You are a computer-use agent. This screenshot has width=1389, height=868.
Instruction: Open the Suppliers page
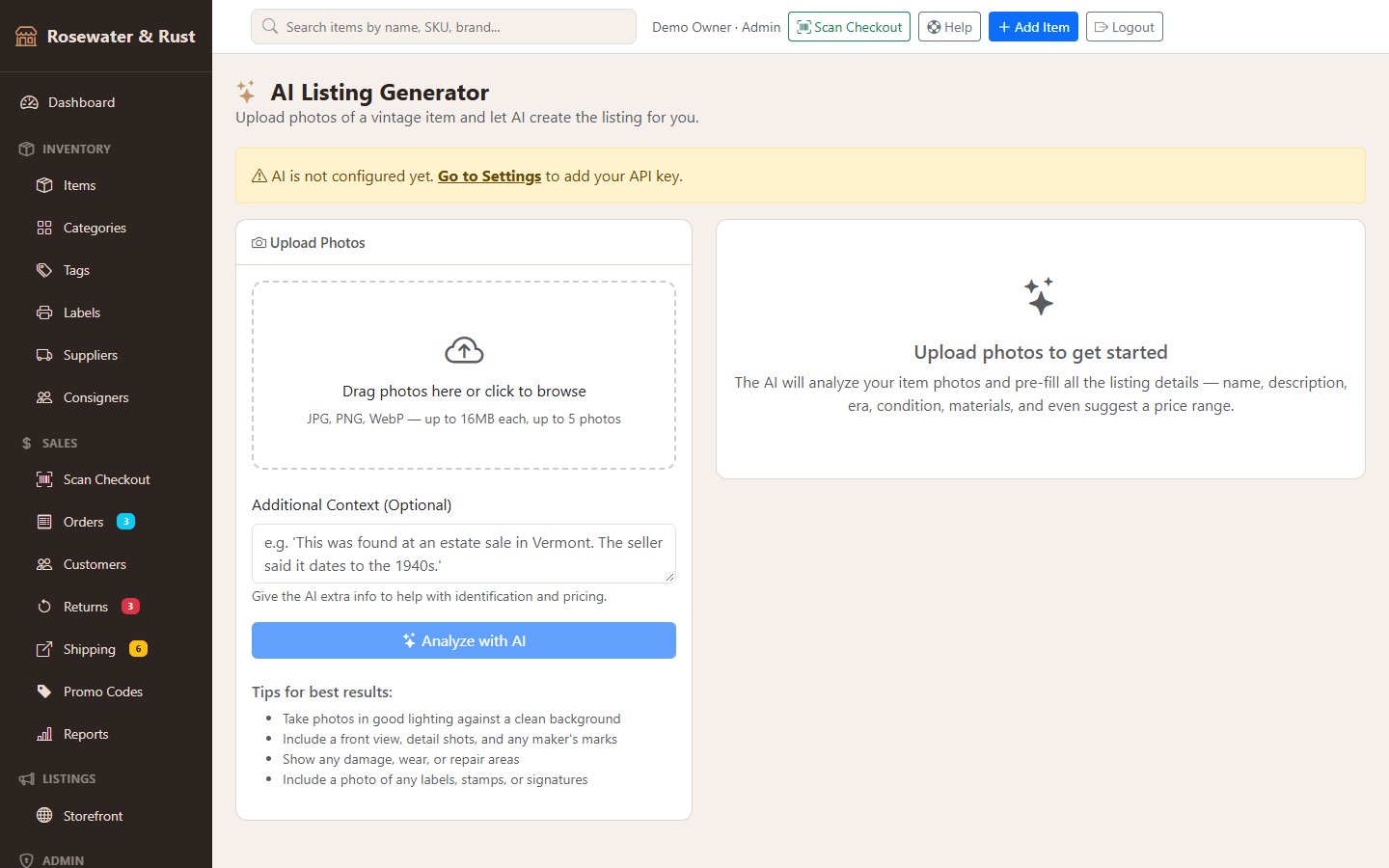106,355
